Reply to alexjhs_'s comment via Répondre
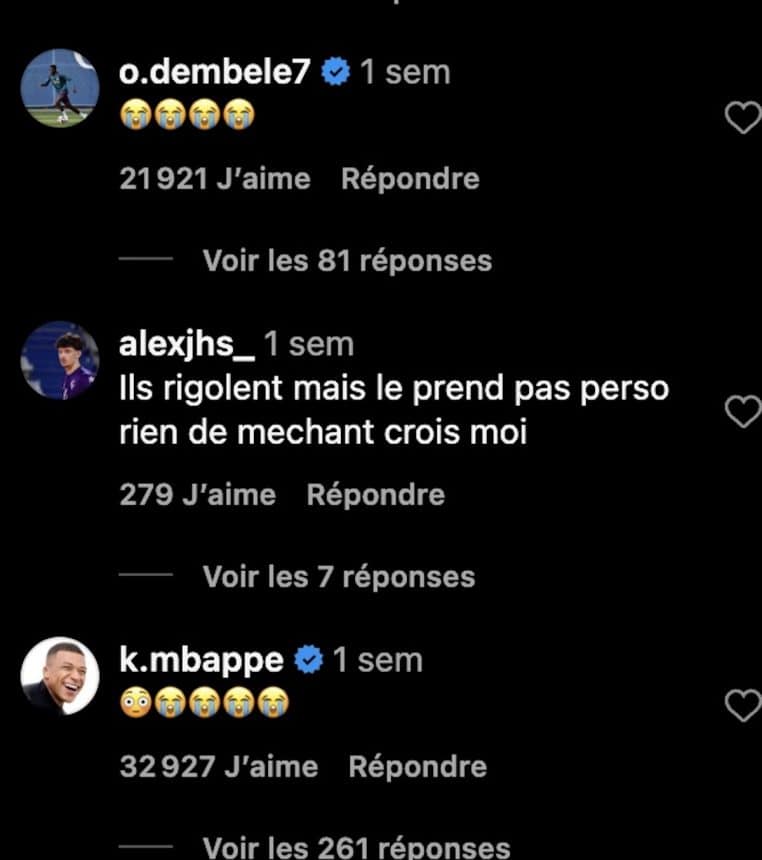The height and width of the screenshot is (860, 762). point(375,495)
